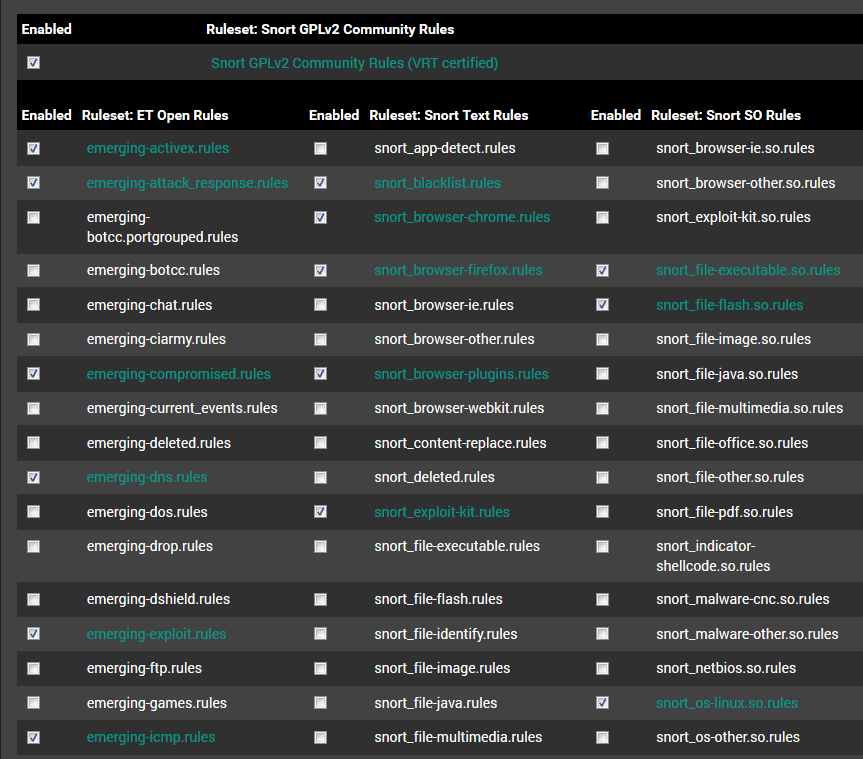Open Snort GPLv2 Community Rules (VRT certified) link
863x759 pixels.
(x=354, y=63)
